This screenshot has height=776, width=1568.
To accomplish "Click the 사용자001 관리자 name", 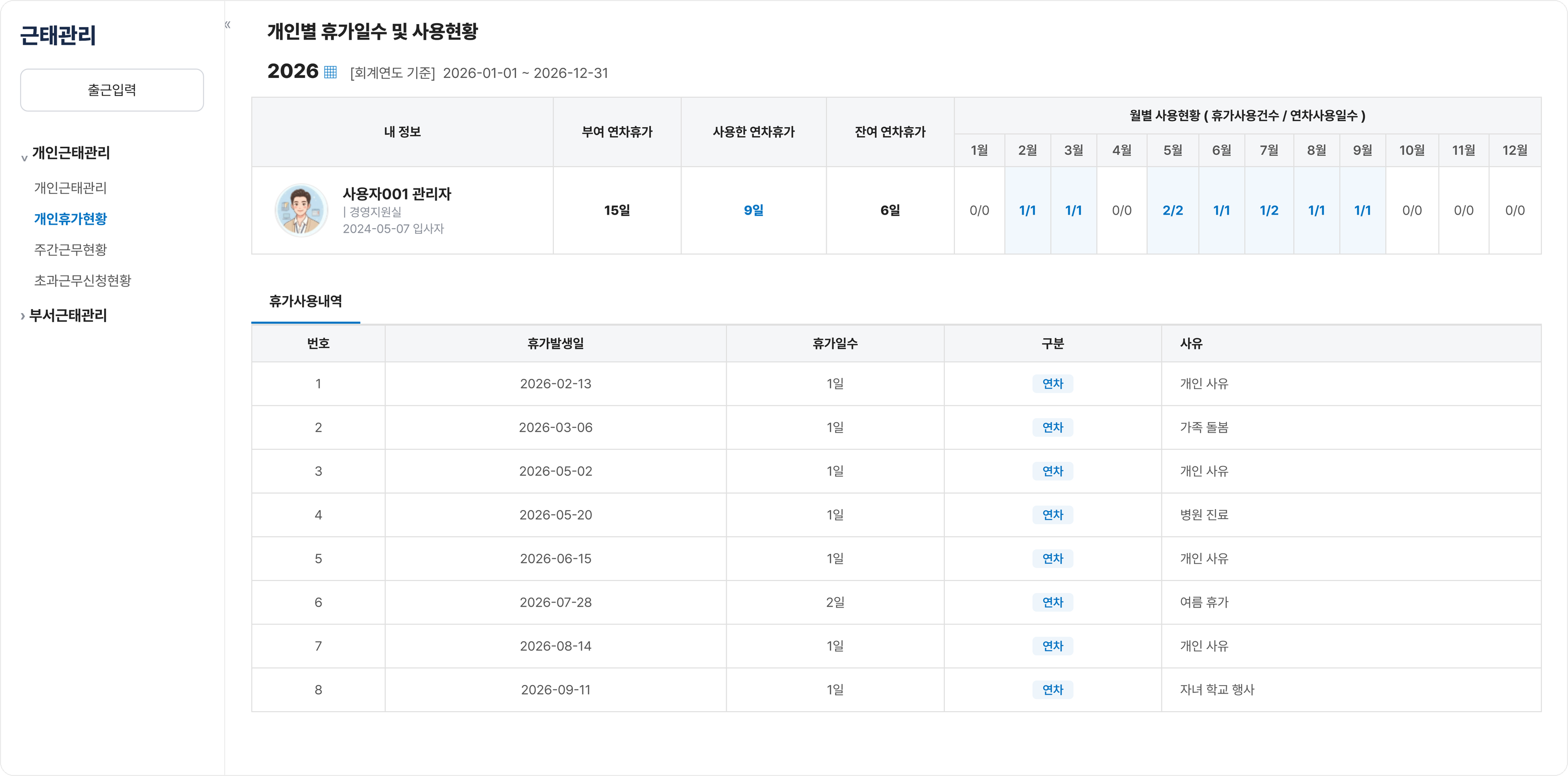I will pos(397,194).
